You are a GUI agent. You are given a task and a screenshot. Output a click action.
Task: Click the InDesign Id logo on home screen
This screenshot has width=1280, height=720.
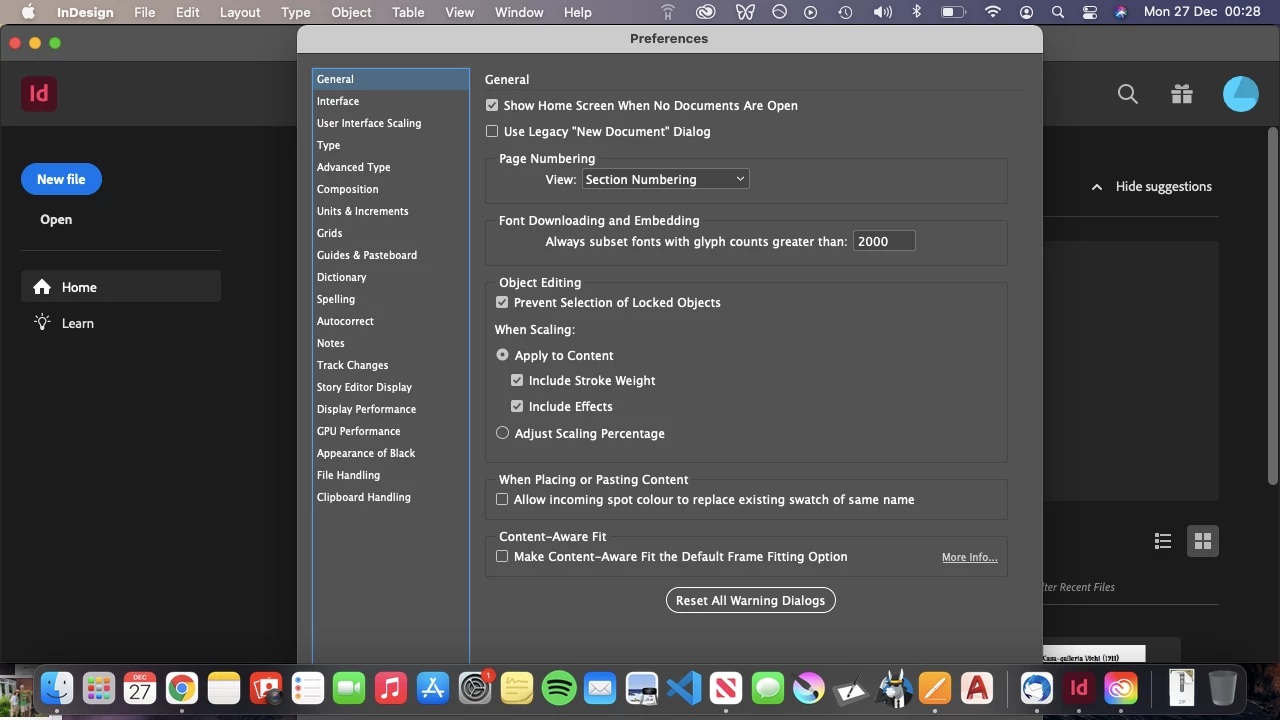pyautogui.click(x=39, y=94)
